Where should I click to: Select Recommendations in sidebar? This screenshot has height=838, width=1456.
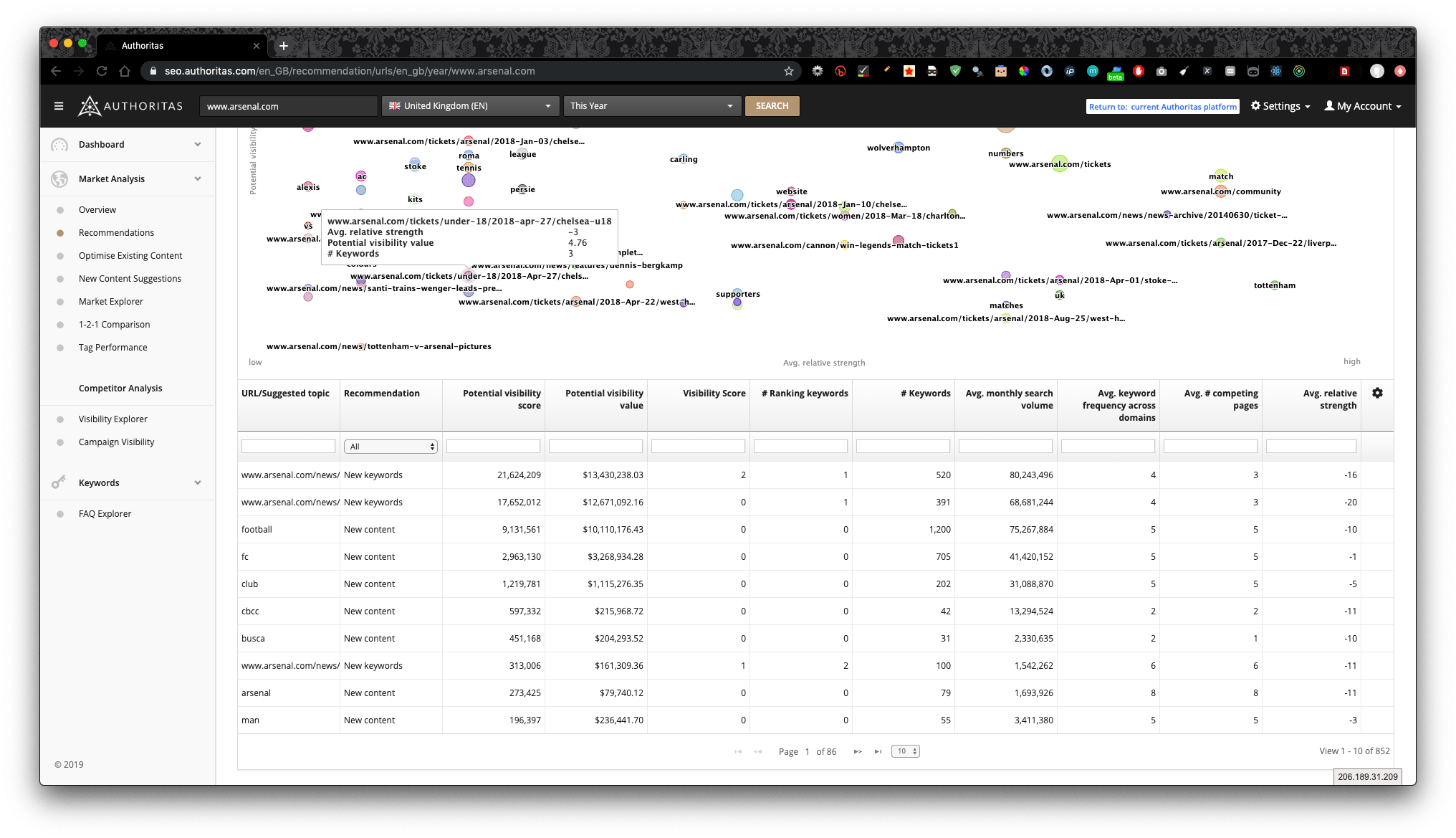[116, 233]
